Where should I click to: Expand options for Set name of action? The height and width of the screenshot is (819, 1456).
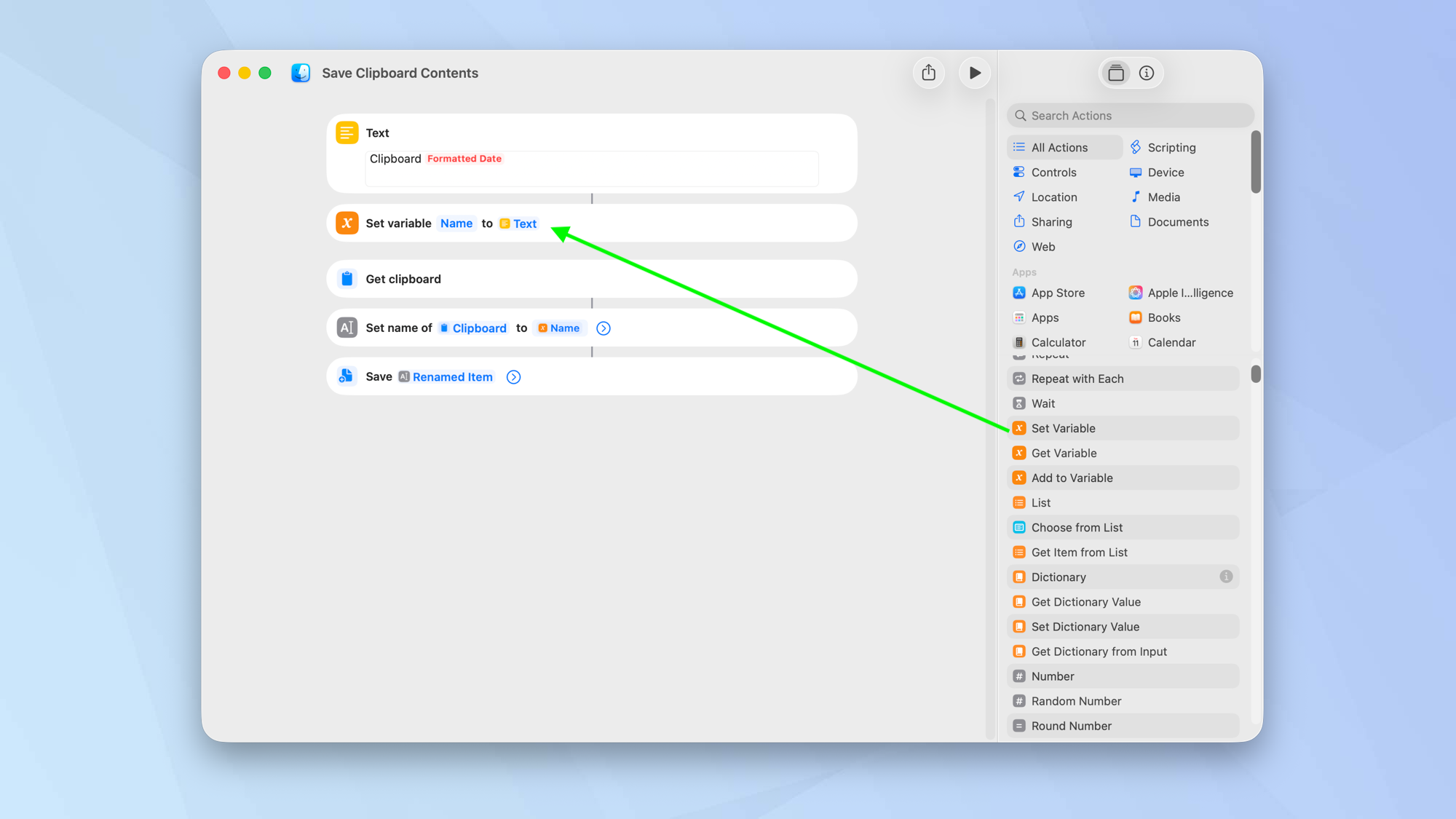coord(603,328)
